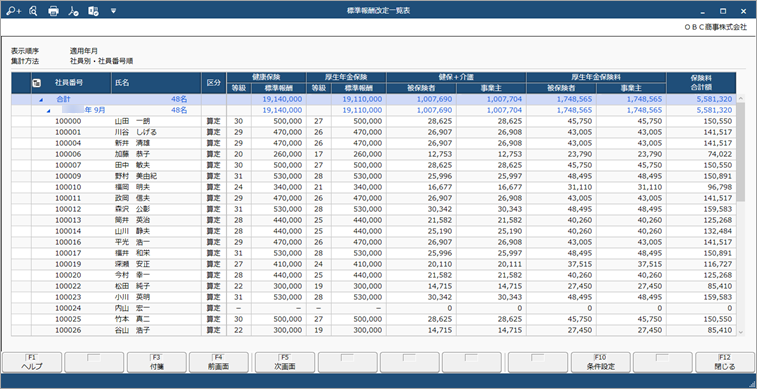Click the table scrollbar down arrow
Screen dimensions: 757x389
[x=741, y=332]
